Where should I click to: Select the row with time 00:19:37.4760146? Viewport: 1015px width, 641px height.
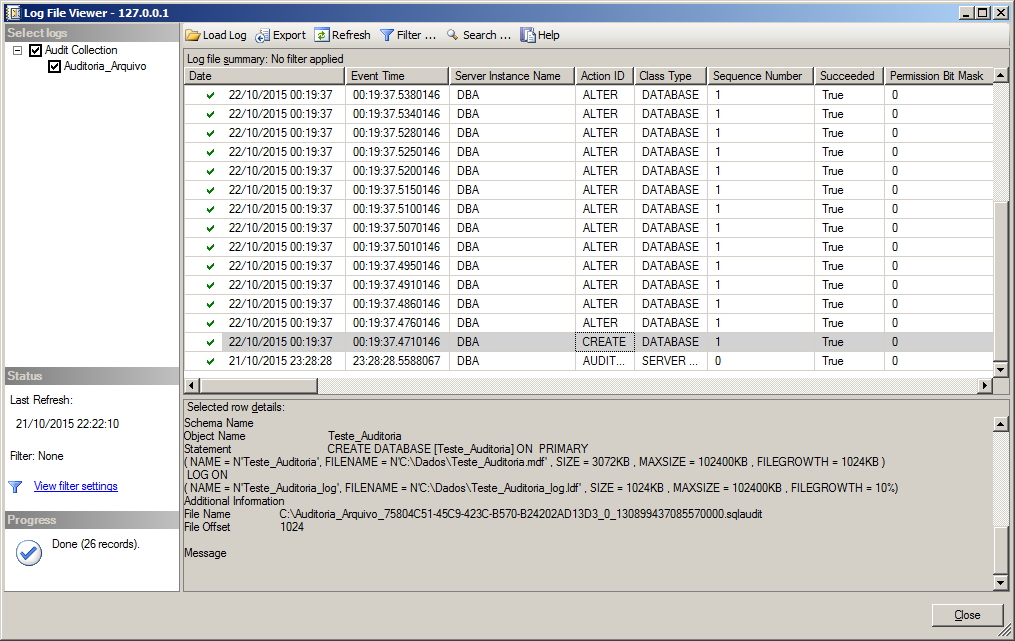click(588, 323)
